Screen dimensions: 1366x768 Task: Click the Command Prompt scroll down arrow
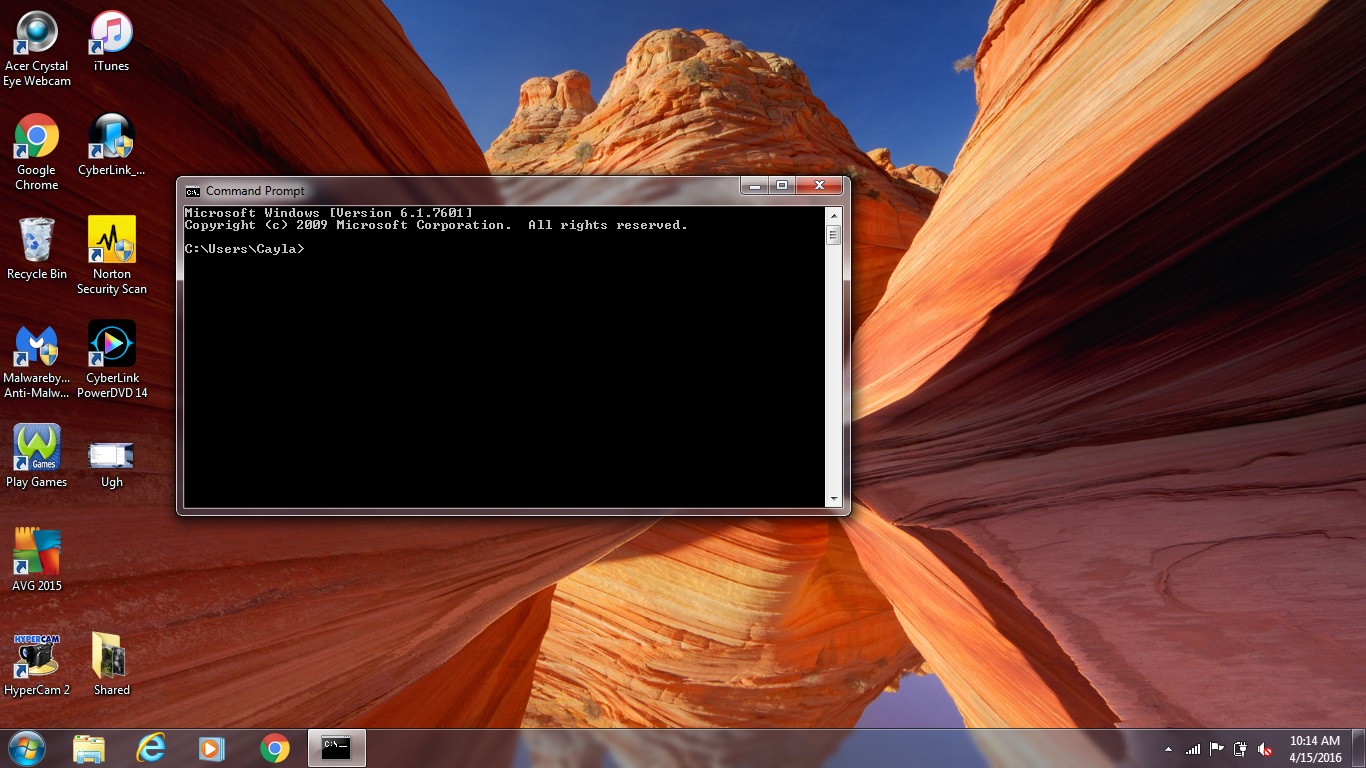(x=833, y=499)
